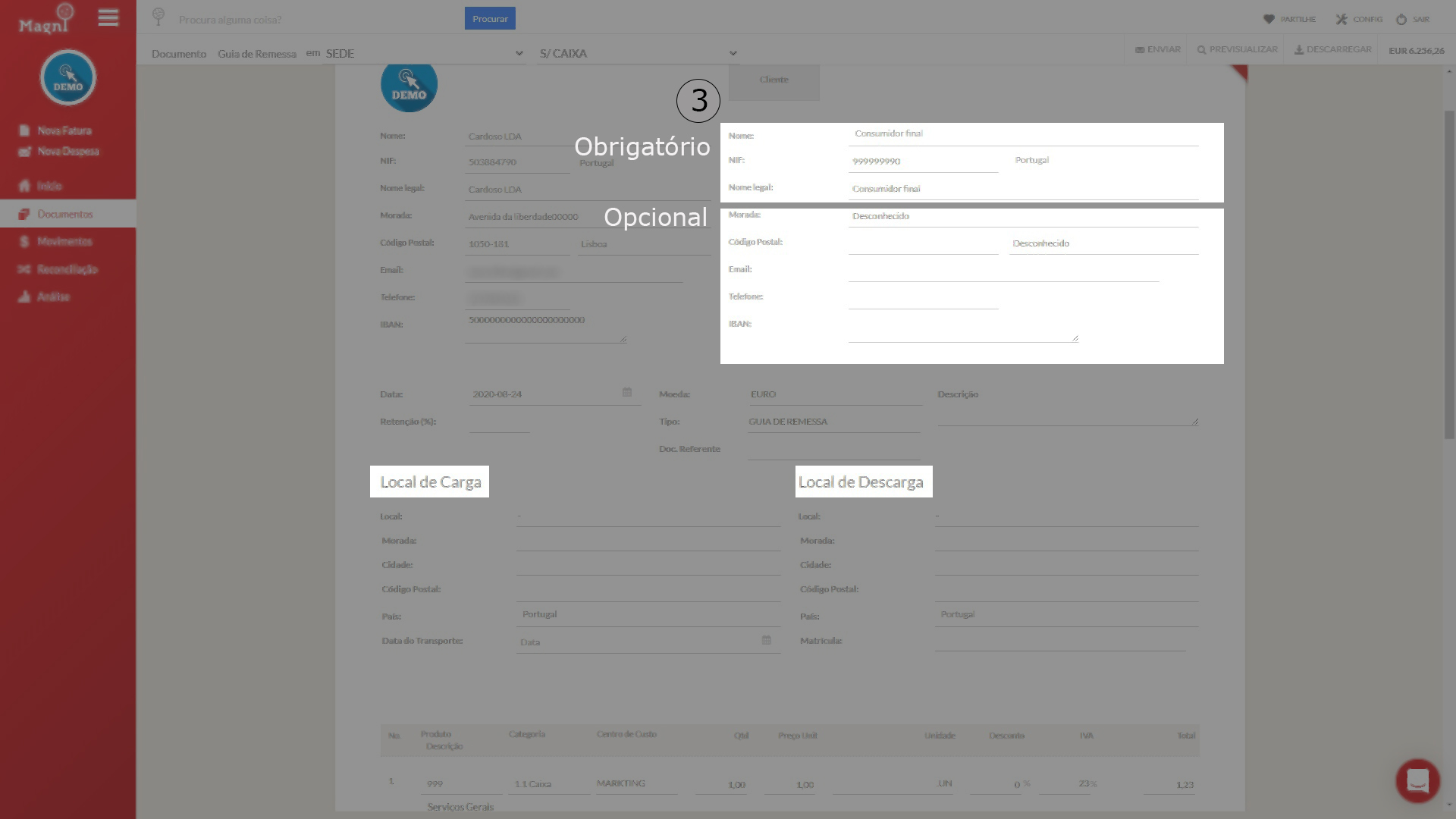Click client Morada field Desconhecido

coord(1023,216)
